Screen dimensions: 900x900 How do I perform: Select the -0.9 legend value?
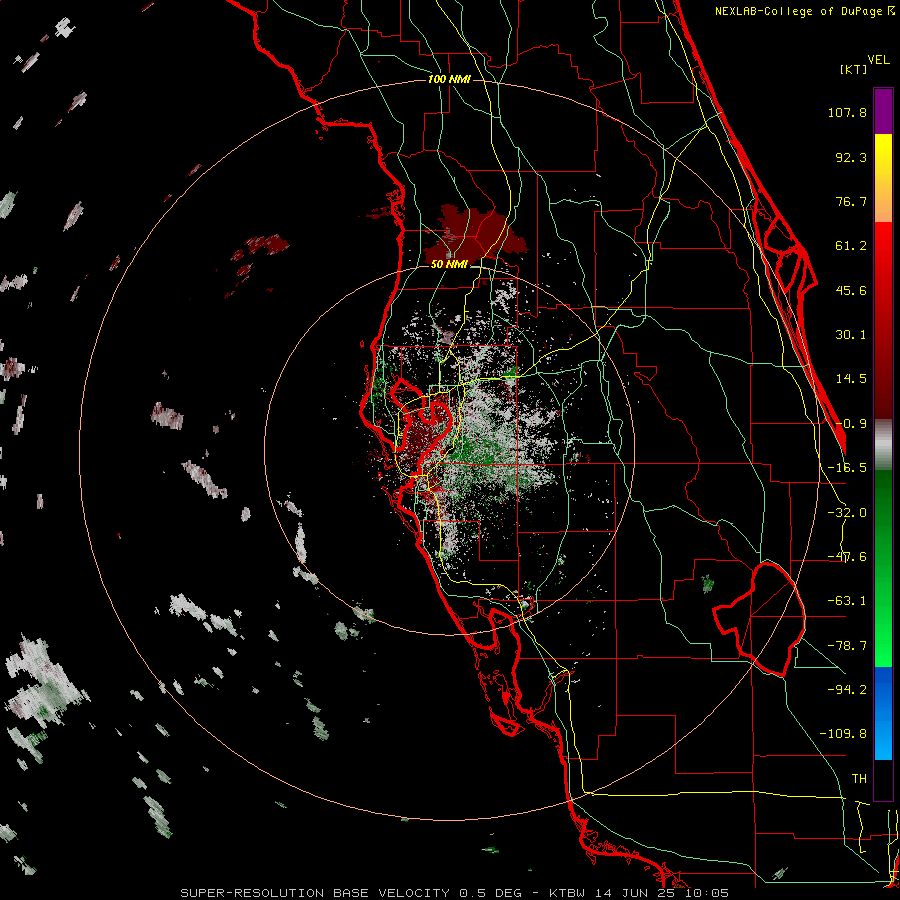pyautogui.click(x=851, y=424)
